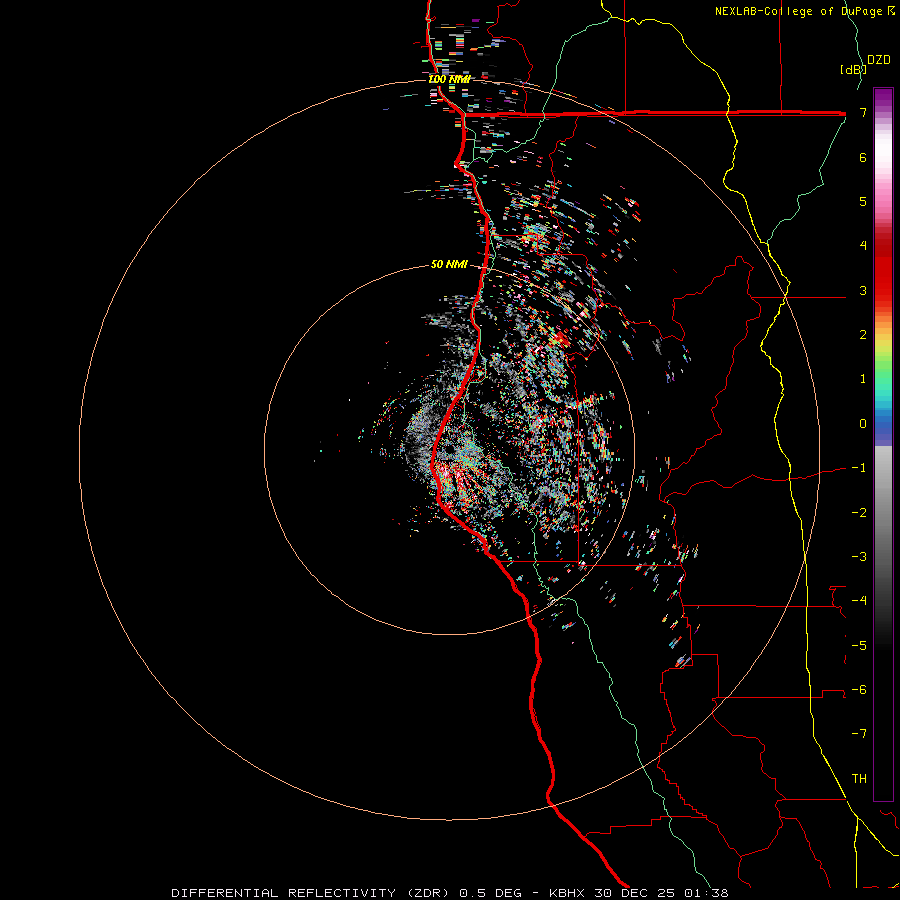900x900 pixels.
Task: Click the "-6" value on the color scale
Action: (x=859, y=690)
